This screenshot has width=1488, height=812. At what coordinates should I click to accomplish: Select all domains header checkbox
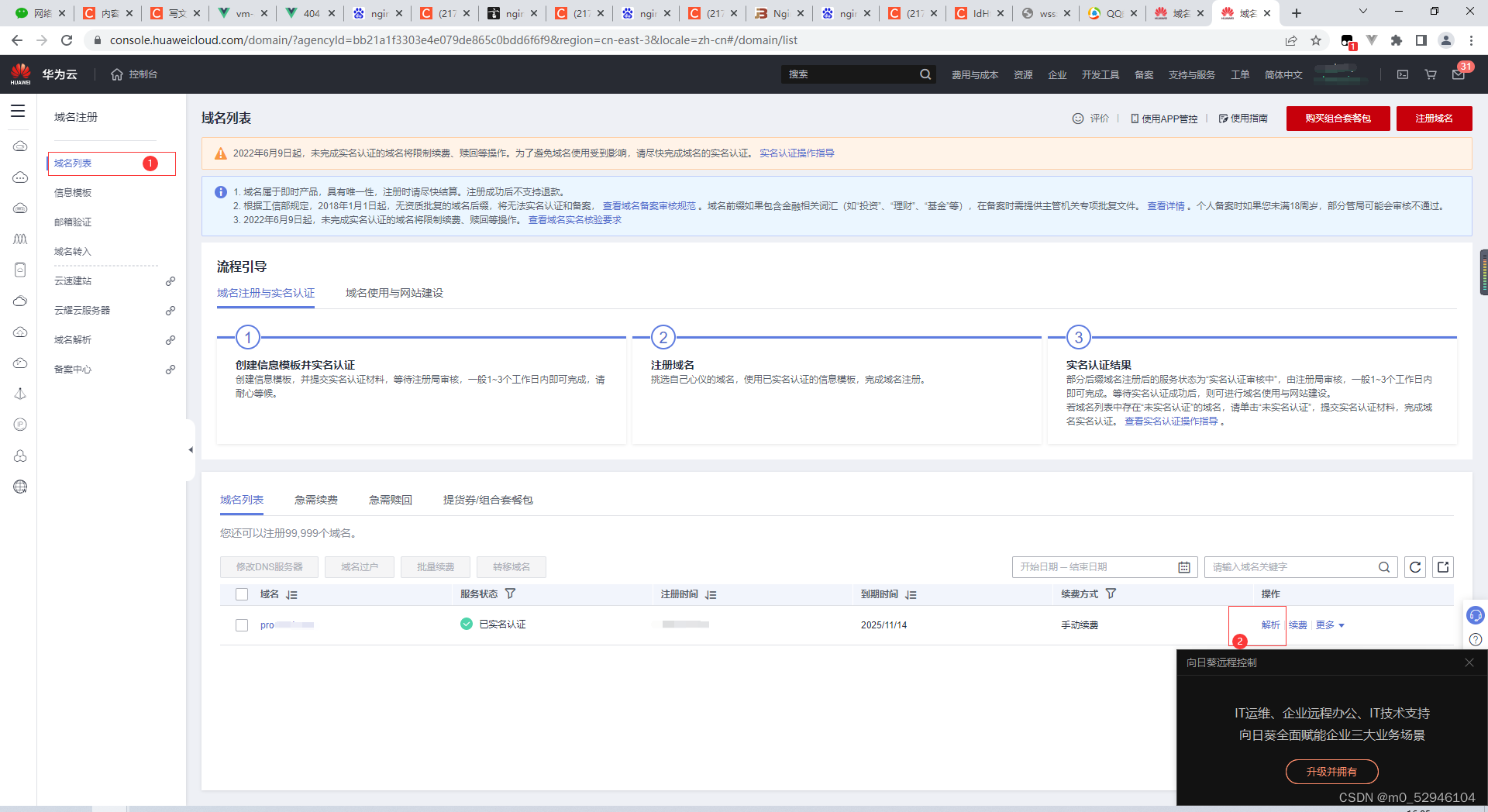(242, 594)
